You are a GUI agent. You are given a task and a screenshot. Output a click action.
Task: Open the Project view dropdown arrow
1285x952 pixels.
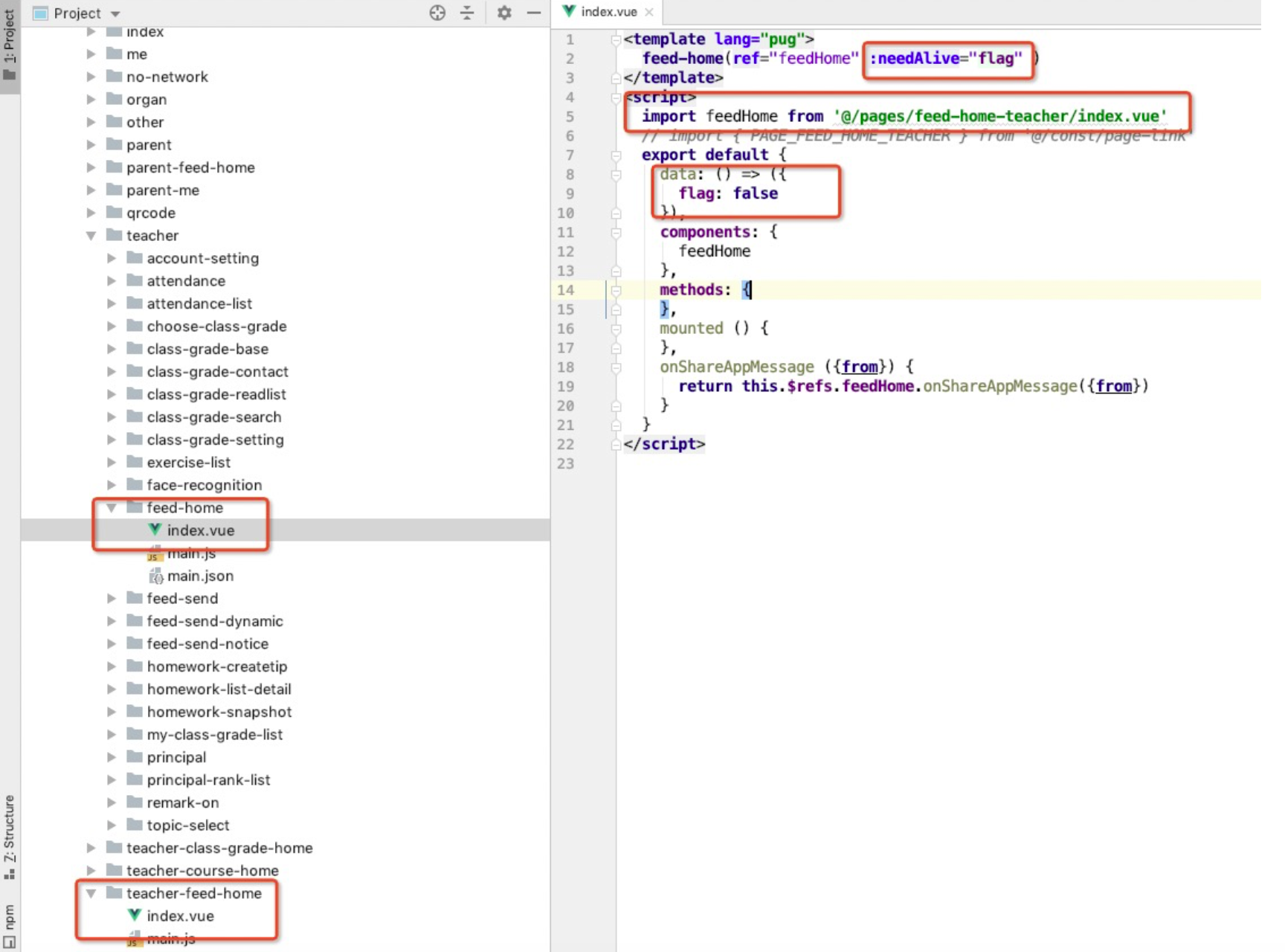click(115, 14)
